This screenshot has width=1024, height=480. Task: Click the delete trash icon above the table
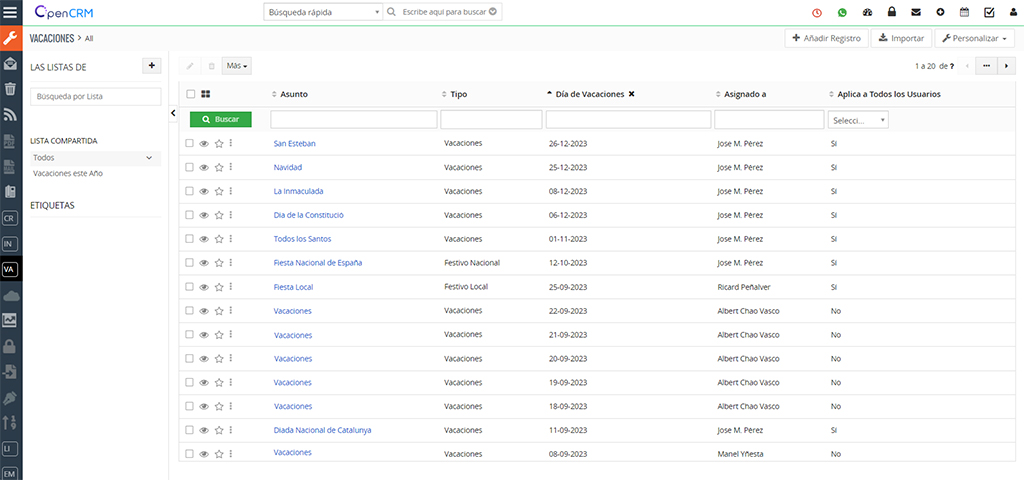(x=211, y=66)
